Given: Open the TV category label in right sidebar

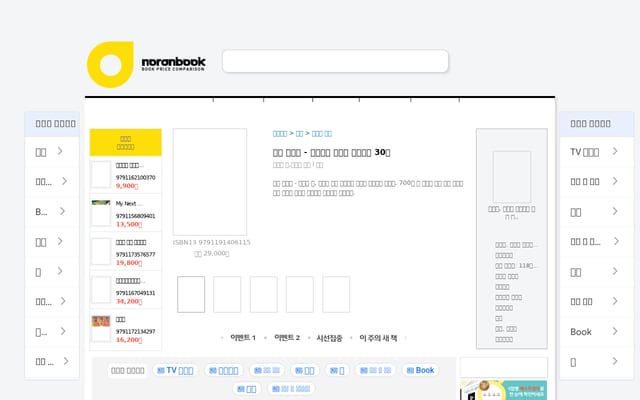Looking at the screenshot, I should pos(584,152).
